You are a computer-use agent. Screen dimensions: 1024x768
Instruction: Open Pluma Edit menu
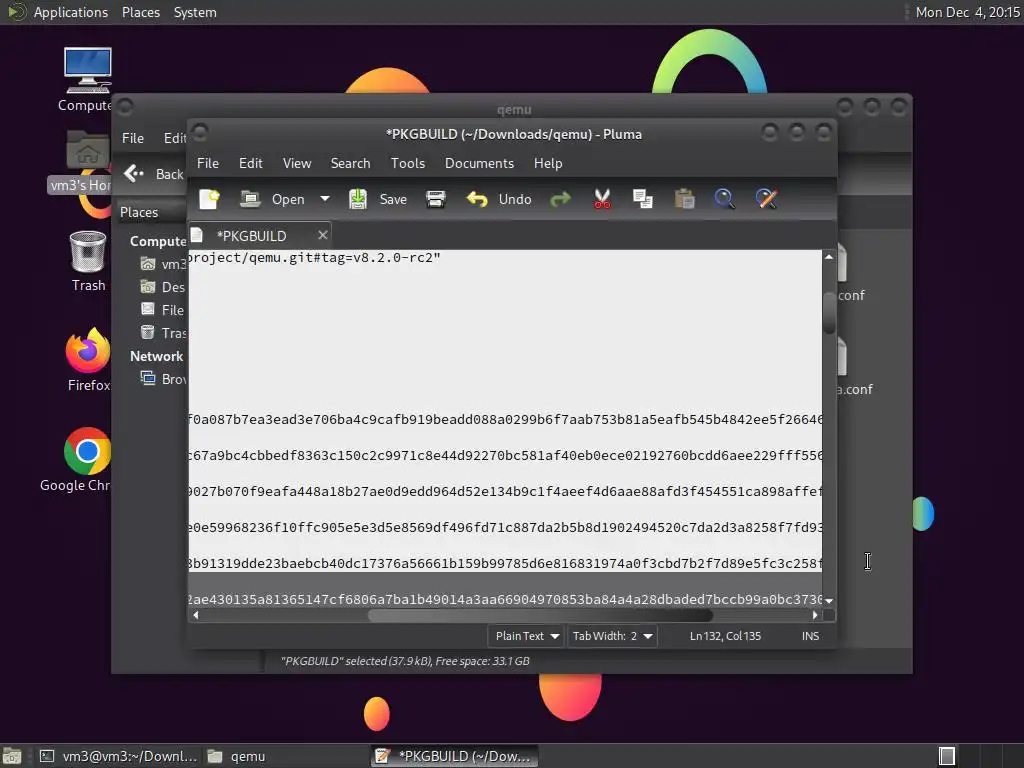tap(251, 163)
